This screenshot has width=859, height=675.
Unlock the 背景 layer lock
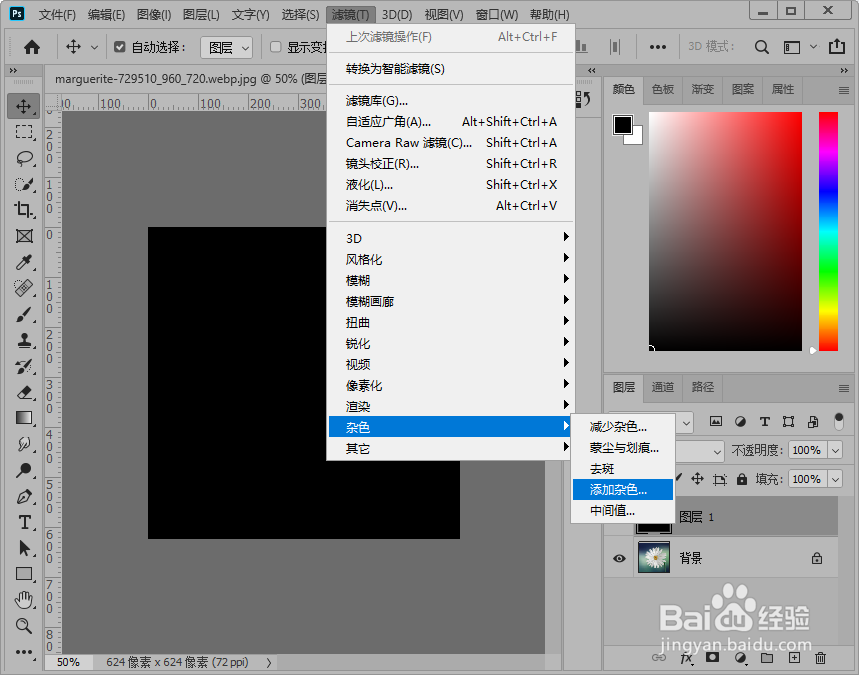point(816,558)
